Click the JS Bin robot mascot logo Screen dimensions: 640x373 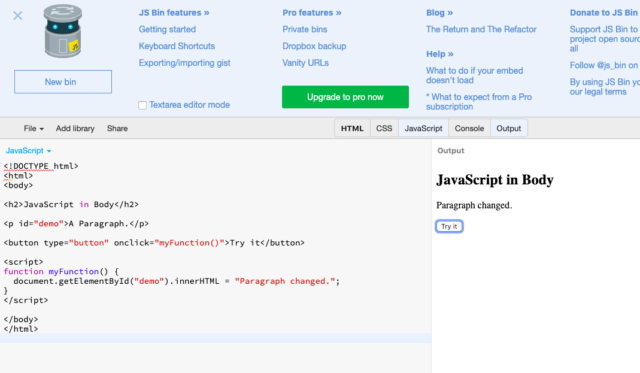click(x=62, y=31)
